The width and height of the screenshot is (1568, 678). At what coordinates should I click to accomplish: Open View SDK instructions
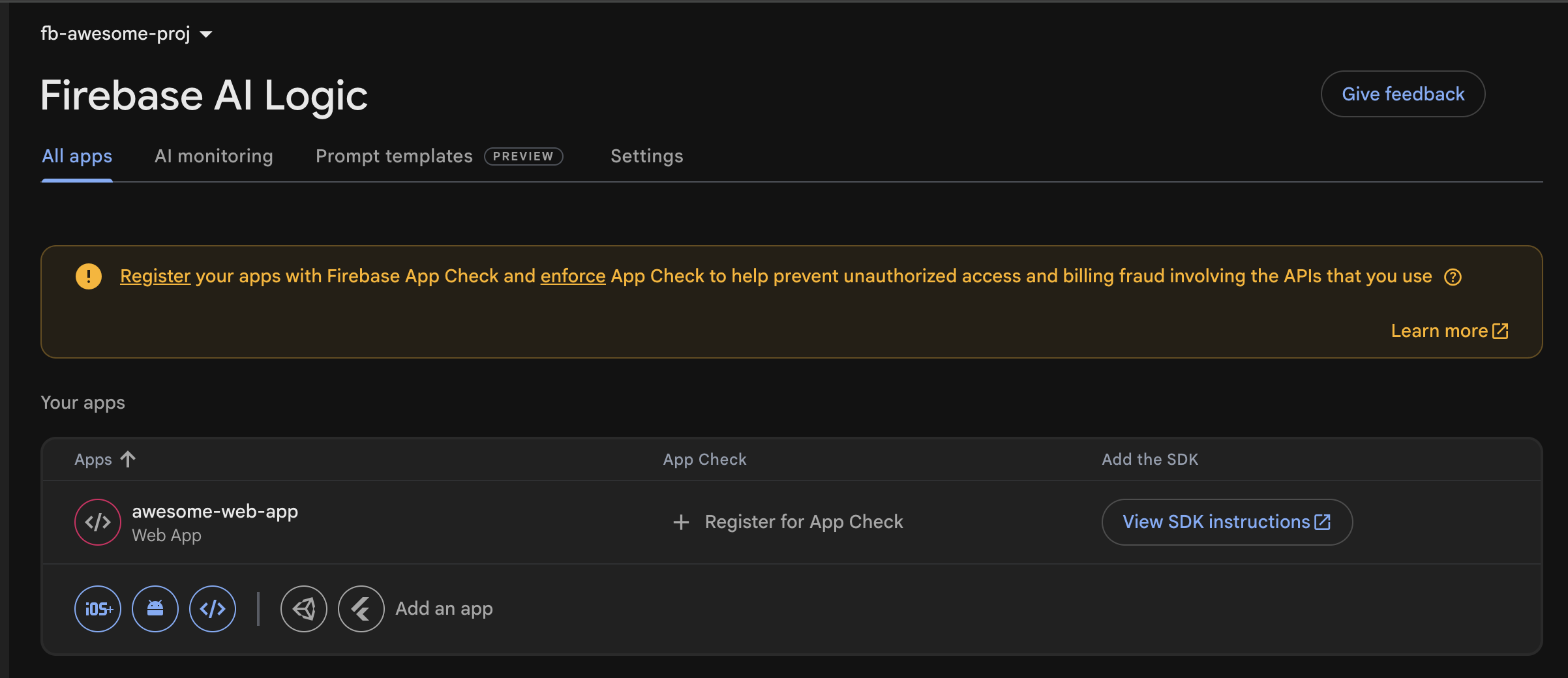click(1227, 522)
